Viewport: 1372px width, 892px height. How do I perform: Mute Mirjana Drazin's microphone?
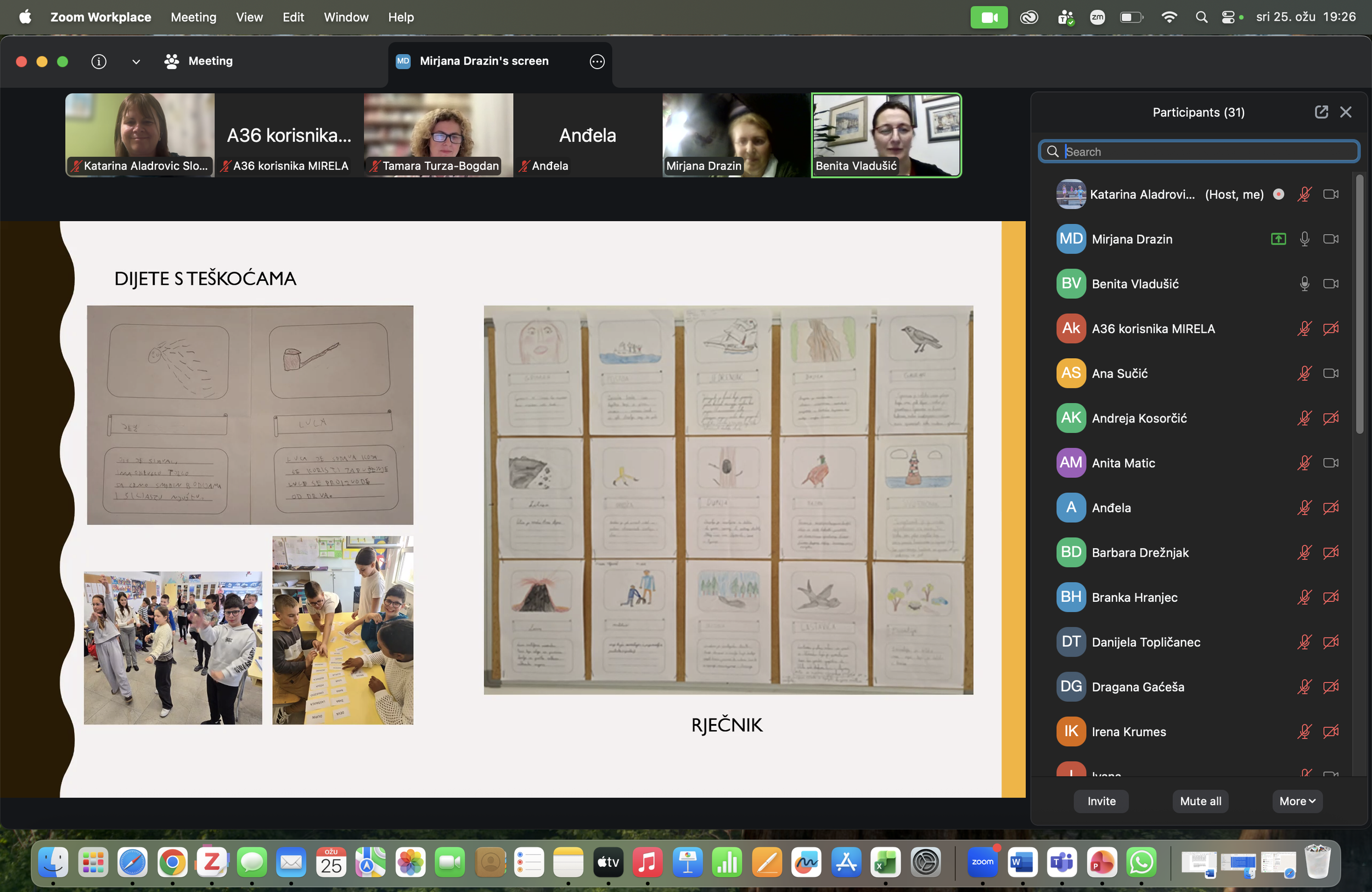point(1304,239)
